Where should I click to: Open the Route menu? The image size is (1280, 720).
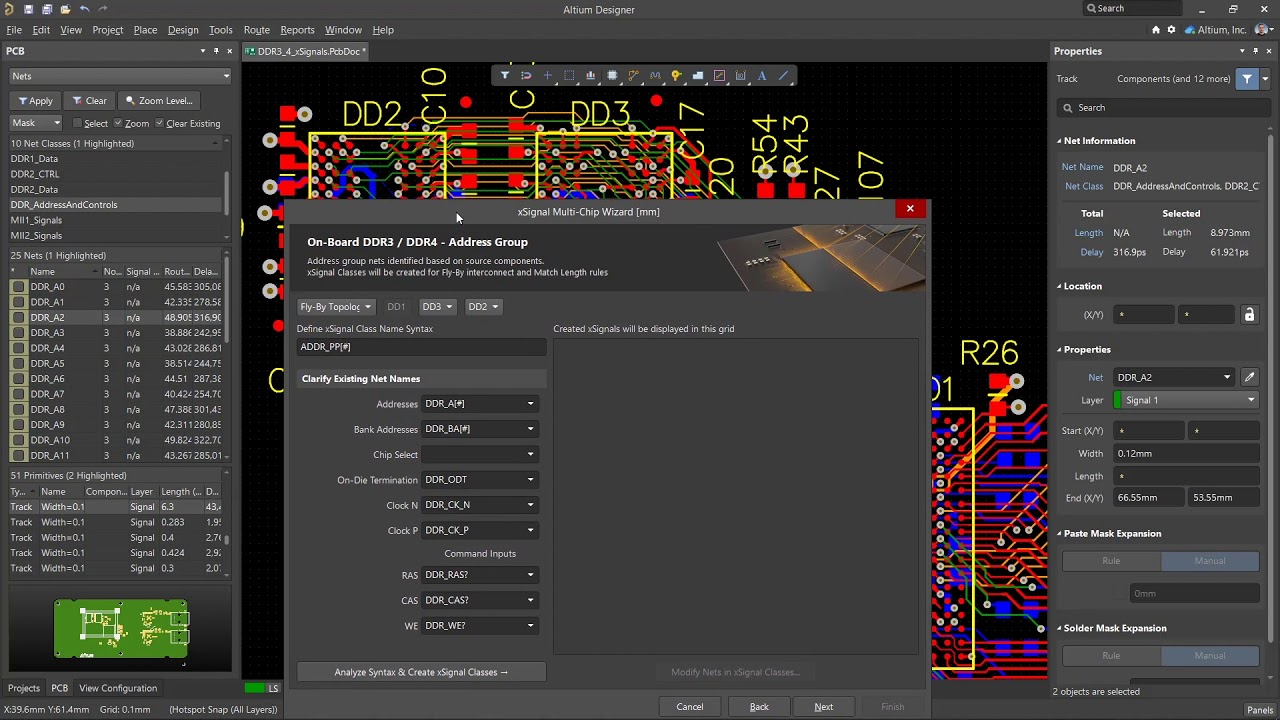[x=257, y=30]
